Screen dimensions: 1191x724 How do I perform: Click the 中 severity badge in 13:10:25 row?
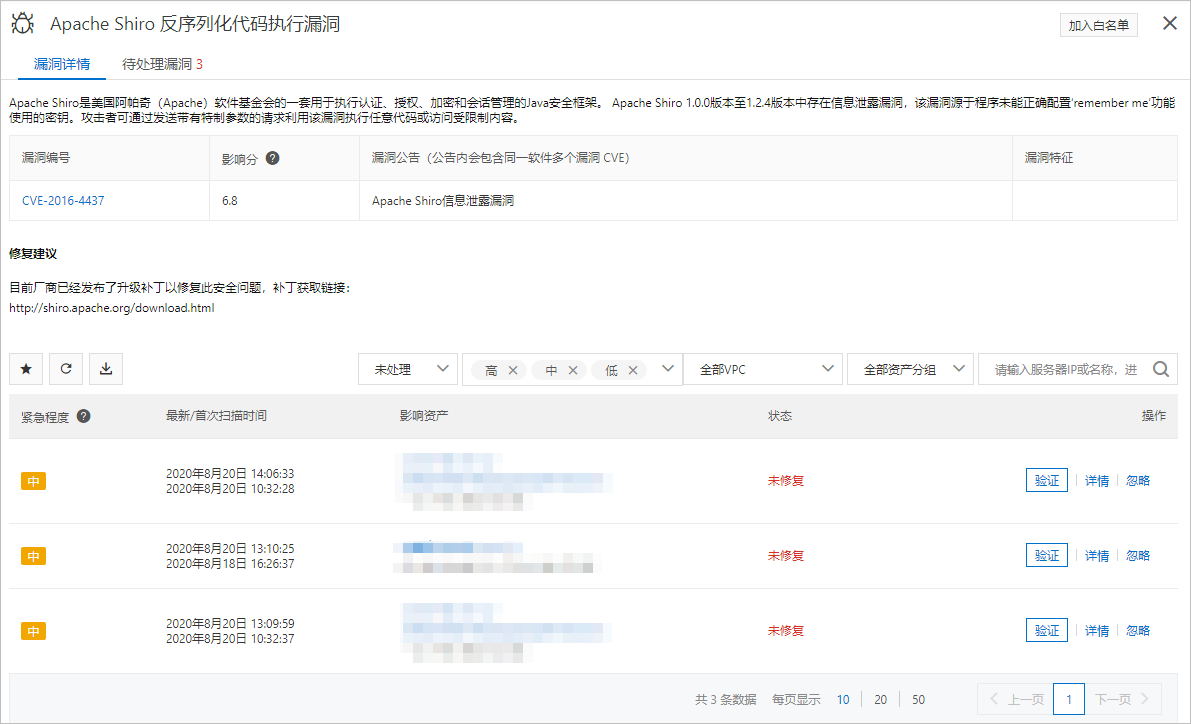pyautogui.click(x=33, y=556)
